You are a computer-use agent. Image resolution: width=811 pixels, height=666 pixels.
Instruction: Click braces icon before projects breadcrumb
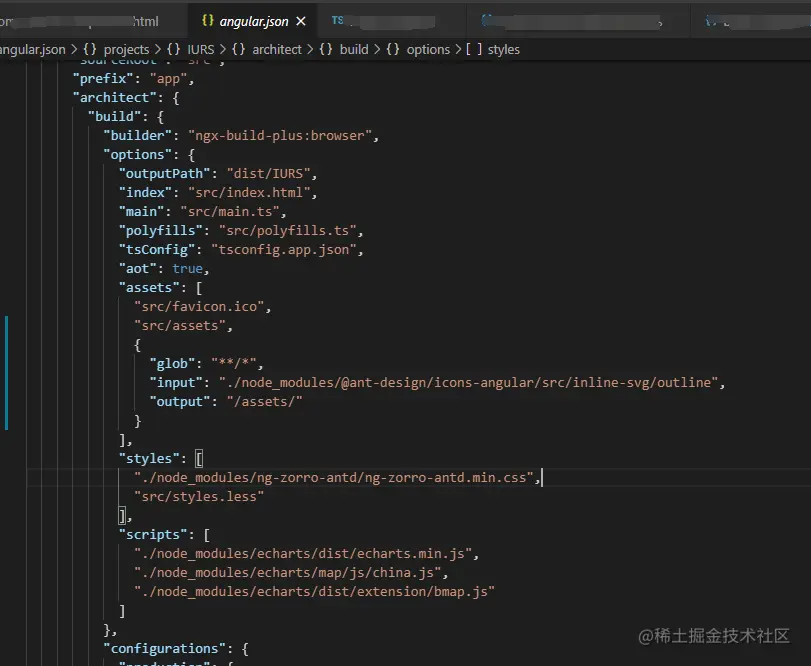pyautogui.click(x=90, y=49)
